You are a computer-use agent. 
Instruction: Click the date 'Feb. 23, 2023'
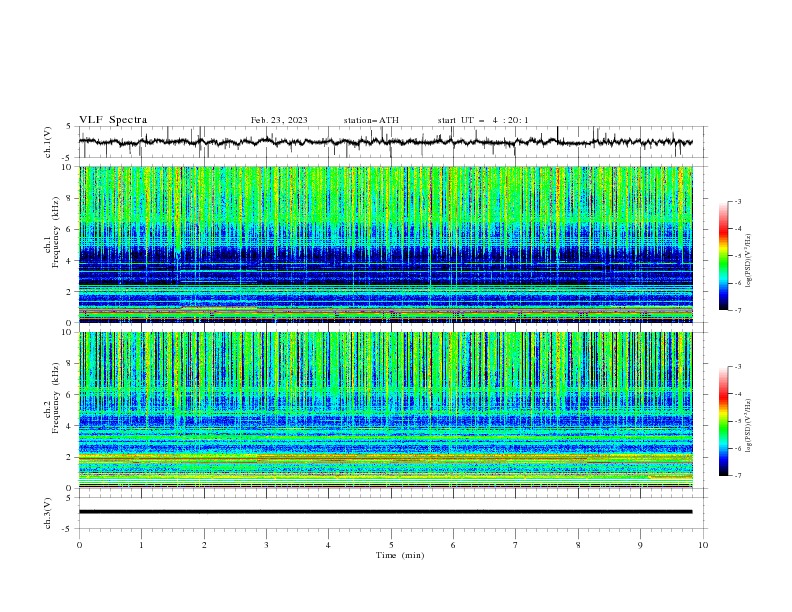279,120
